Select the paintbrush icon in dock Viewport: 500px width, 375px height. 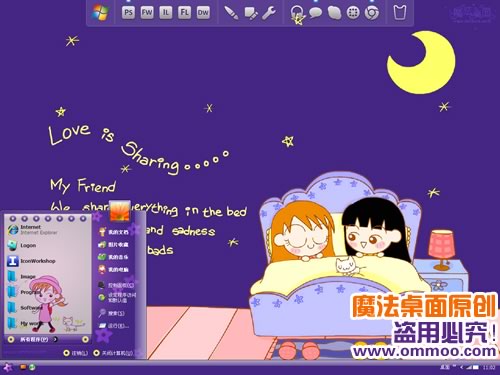(x=231, y=13)
